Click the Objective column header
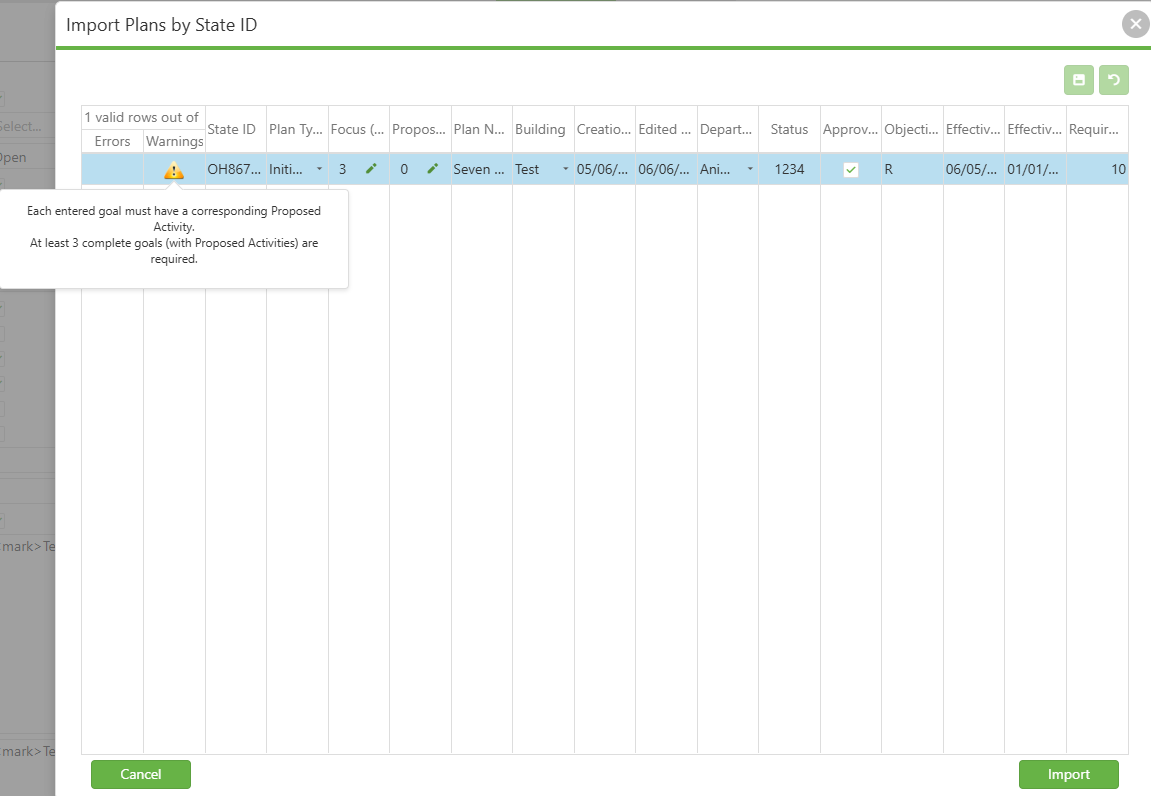The width and height of the screenshot is (1151, 796). click(912, 129)
